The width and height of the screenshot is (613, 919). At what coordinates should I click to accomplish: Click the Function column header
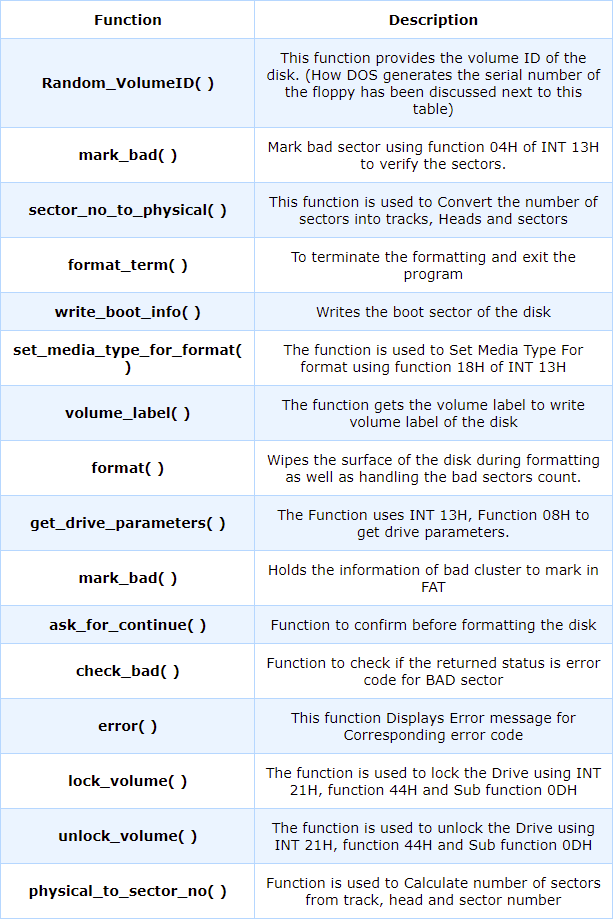point(127,20)
